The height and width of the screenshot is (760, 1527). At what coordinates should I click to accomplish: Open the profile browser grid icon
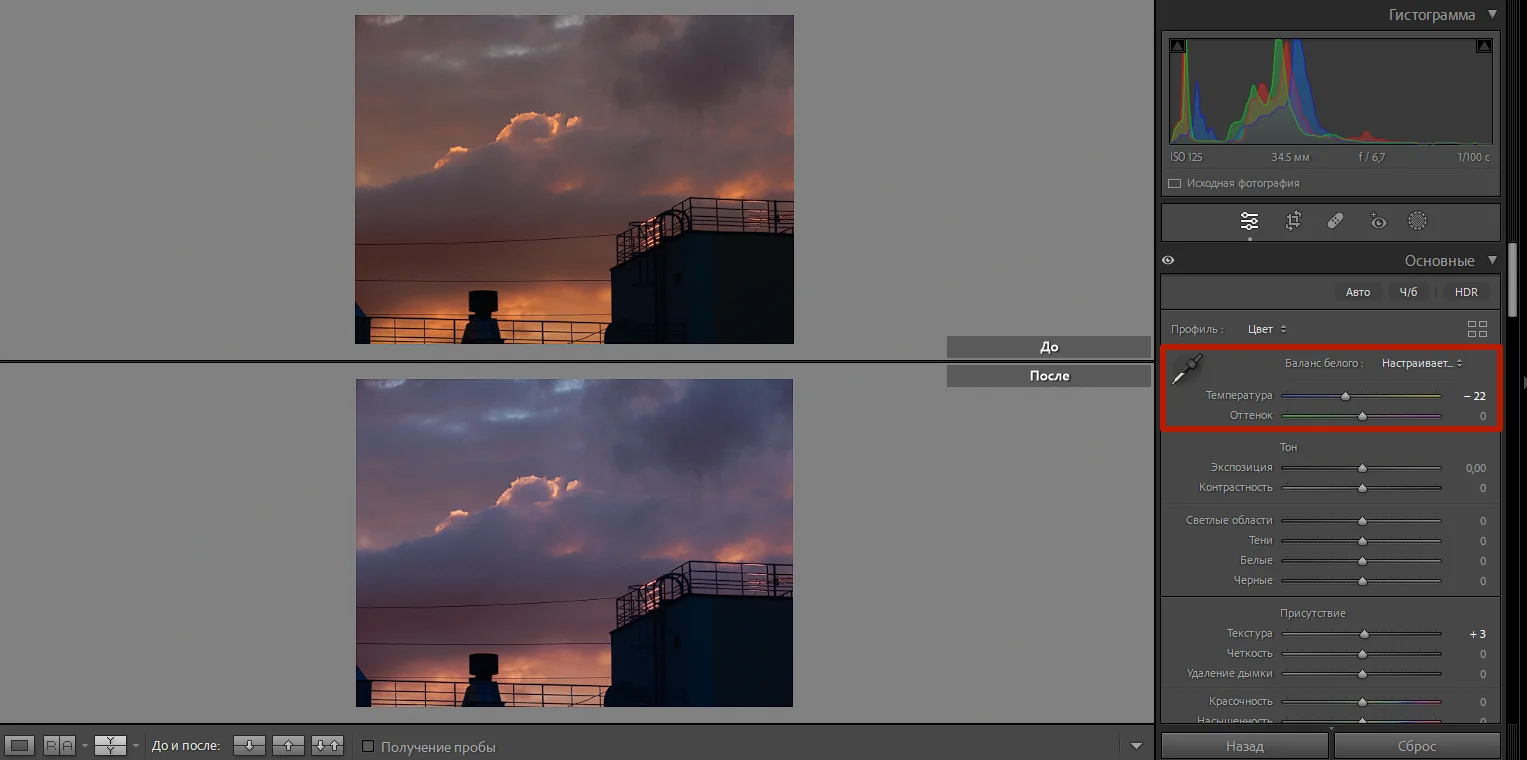[1477, 329]
